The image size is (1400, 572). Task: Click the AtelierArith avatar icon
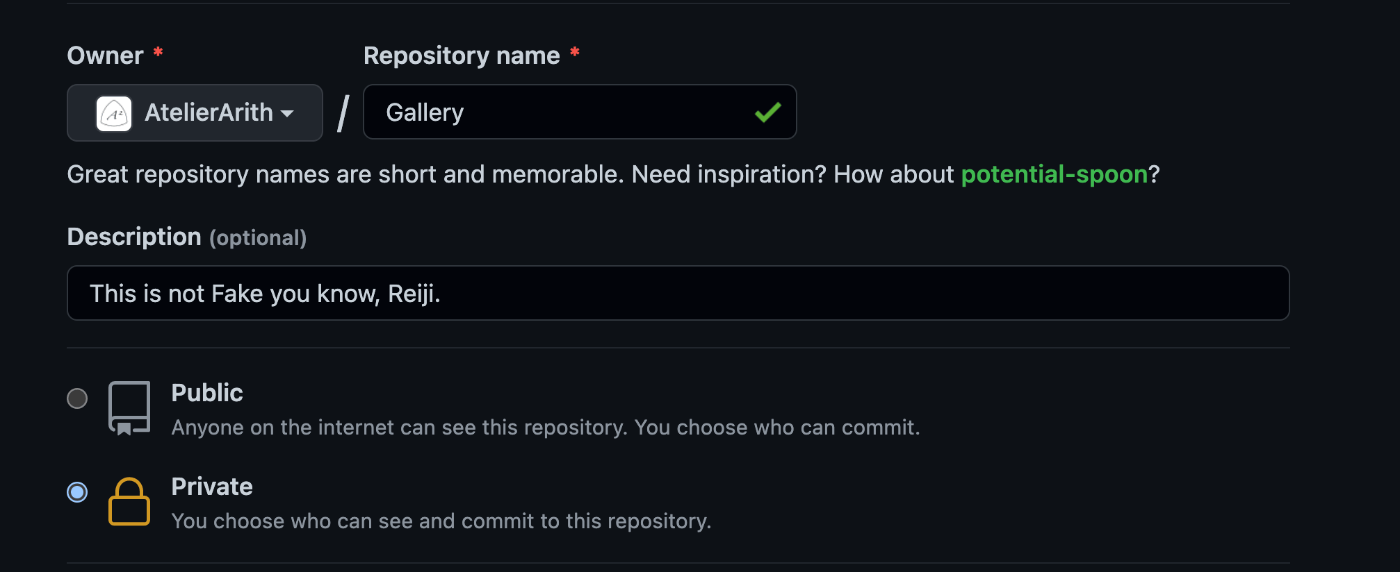pyautogui.click(x=114, y=113)
